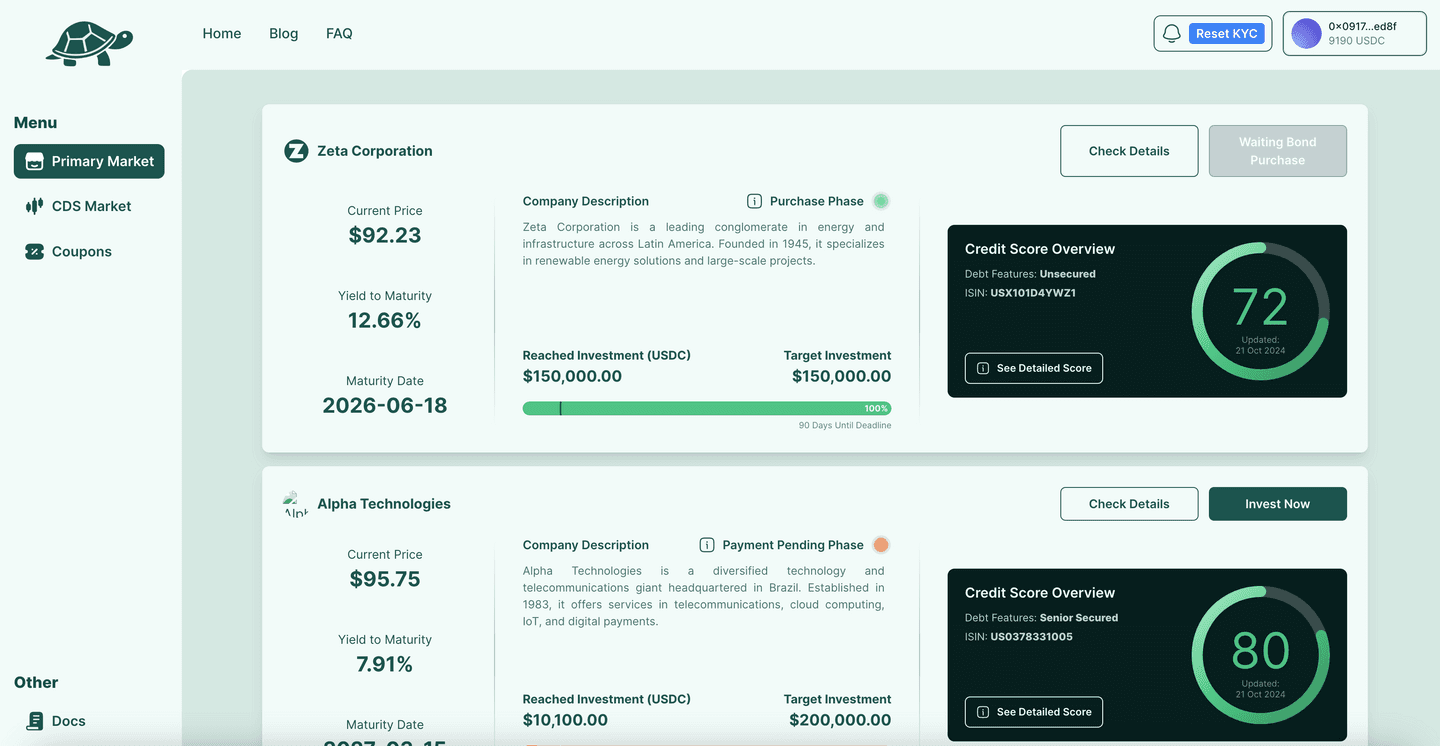
Task: Click Coupons ticket icon
Action: click(35, 252)
